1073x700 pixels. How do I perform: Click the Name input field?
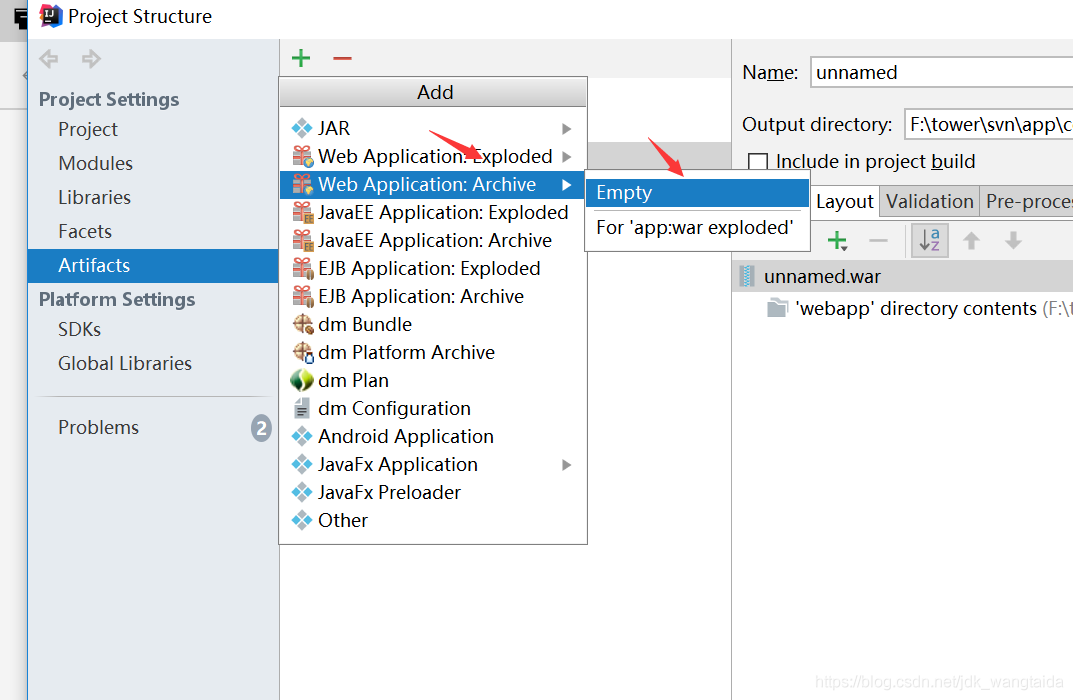[x=942, y=73]
